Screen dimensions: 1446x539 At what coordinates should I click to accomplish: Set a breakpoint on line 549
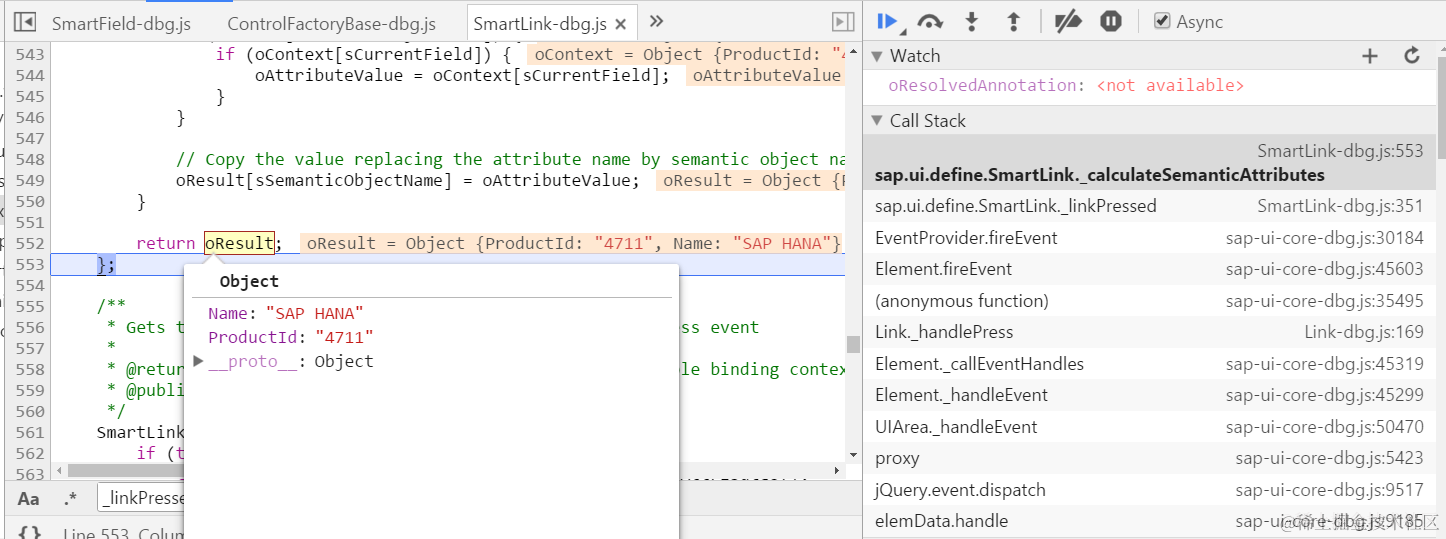tap(30, 180)
